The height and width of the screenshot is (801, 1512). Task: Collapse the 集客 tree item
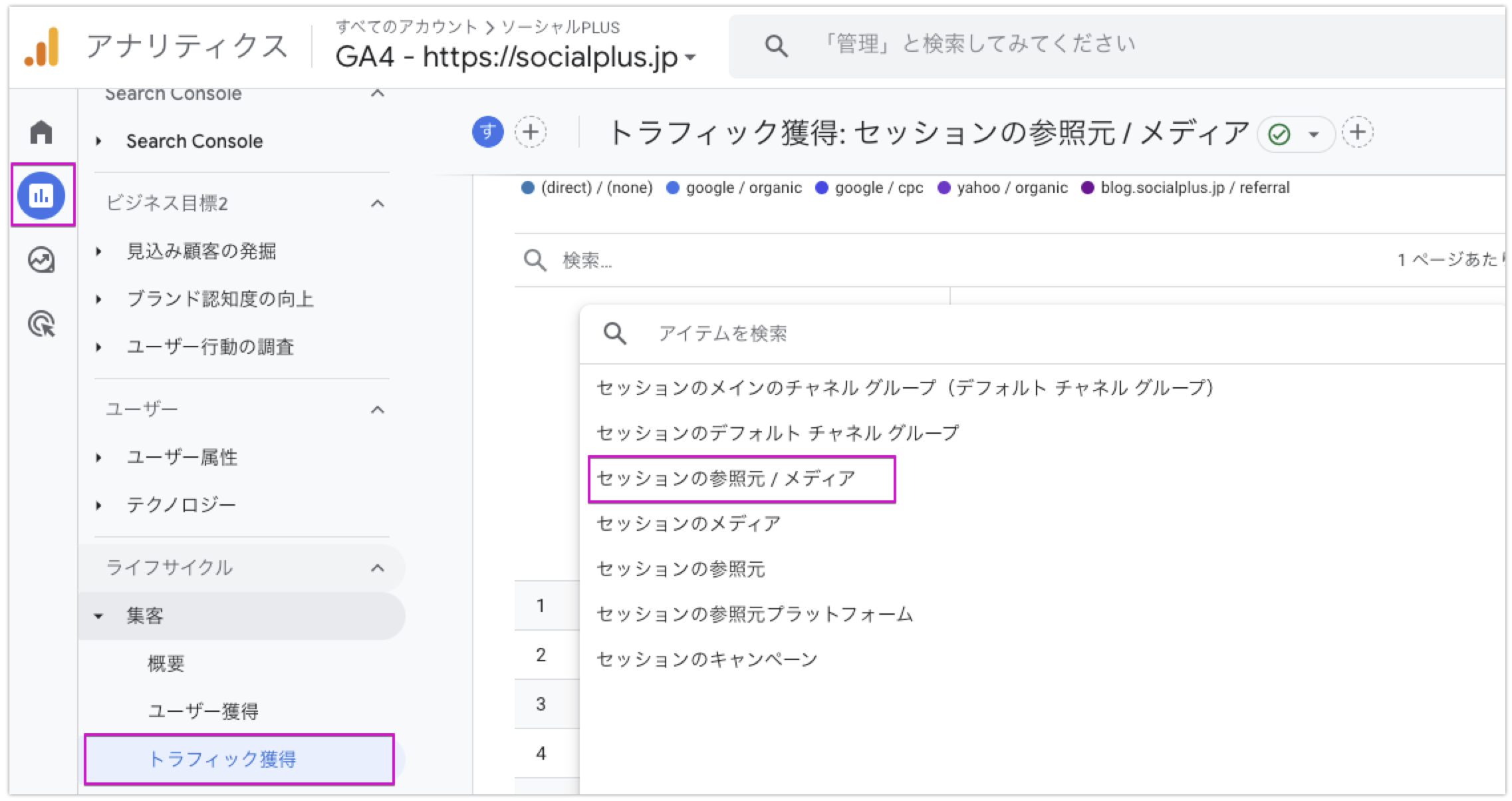(98, 616)
